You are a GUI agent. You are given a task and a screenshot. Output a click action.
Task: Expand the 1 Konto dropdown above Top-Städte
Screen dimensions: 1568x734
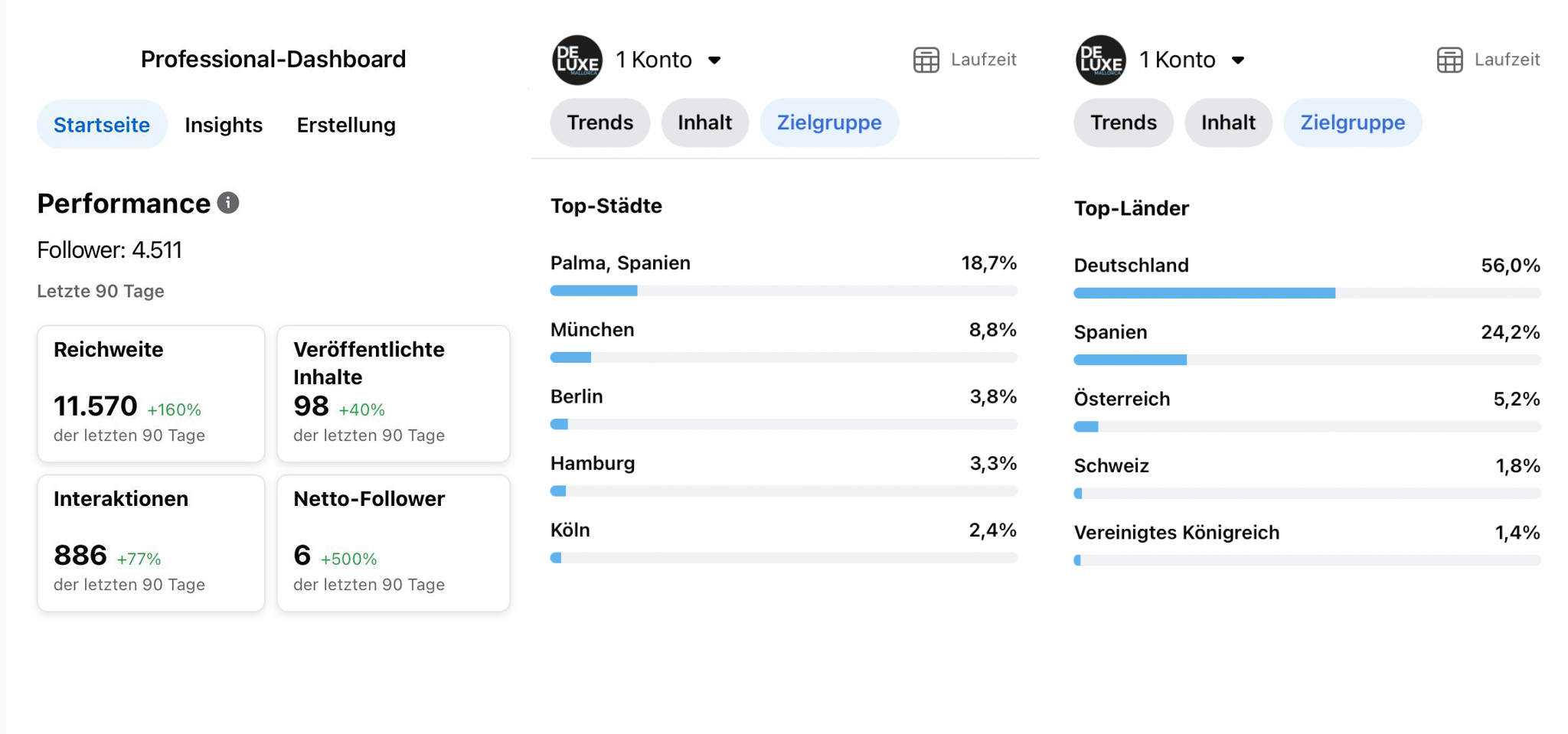714,60
